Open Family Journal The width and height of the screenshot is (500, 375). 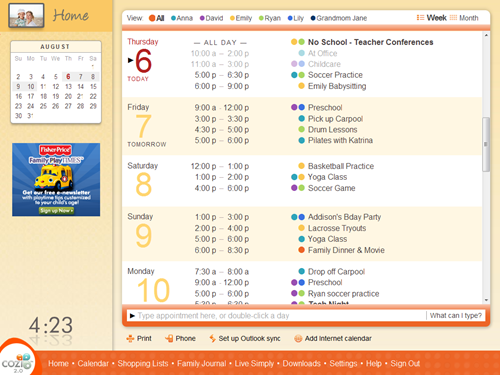click(201, 363)
